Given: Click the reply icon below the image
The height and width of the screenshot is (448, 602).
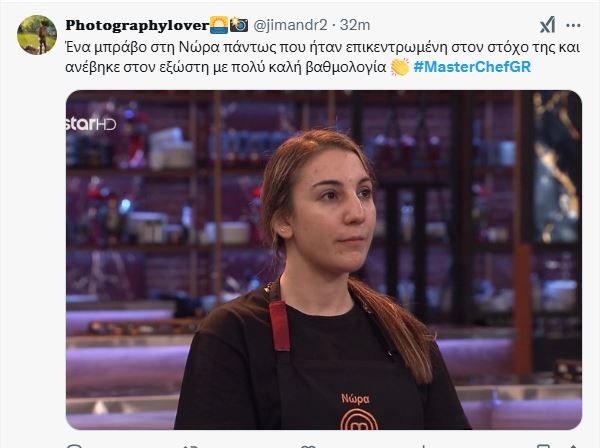Looking at the screenshot, I should click(x=74, y=446).
